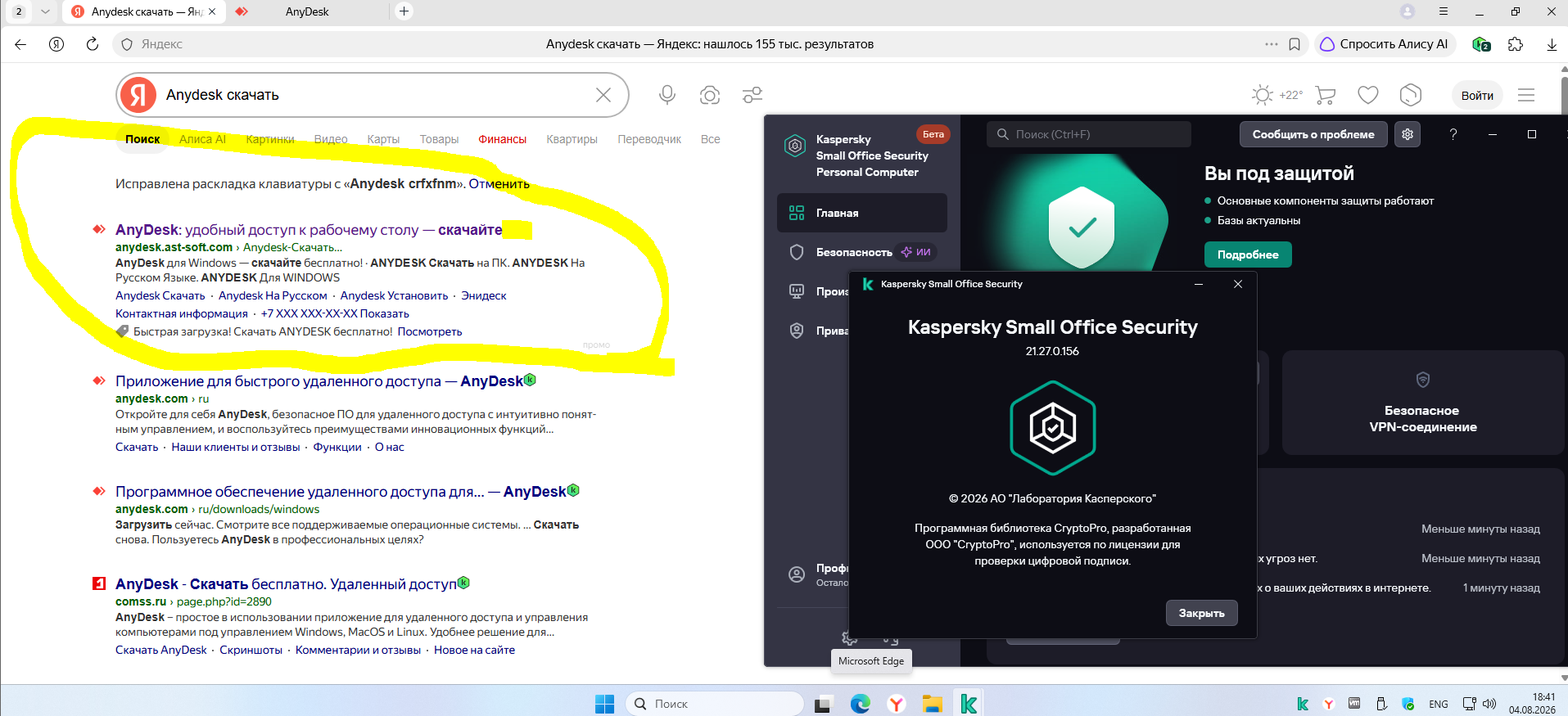Click the Kaspersky K icon in the system tray

coord(1303,704)
